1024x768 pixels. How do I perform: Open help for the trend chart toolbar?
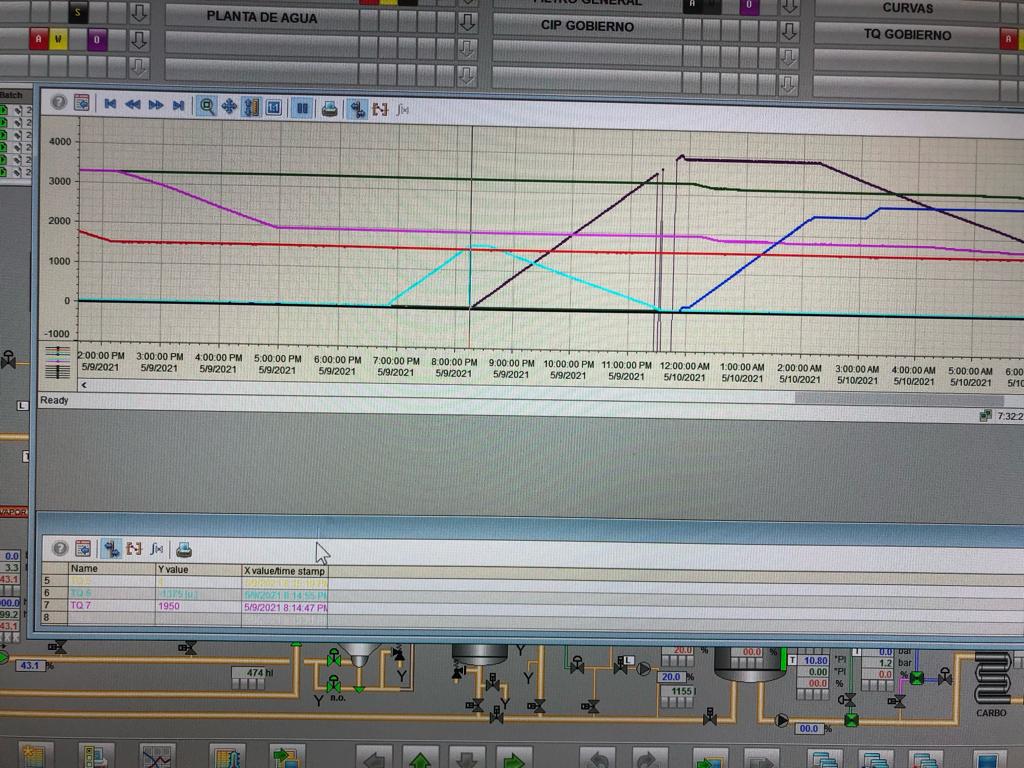pos(59,103)
